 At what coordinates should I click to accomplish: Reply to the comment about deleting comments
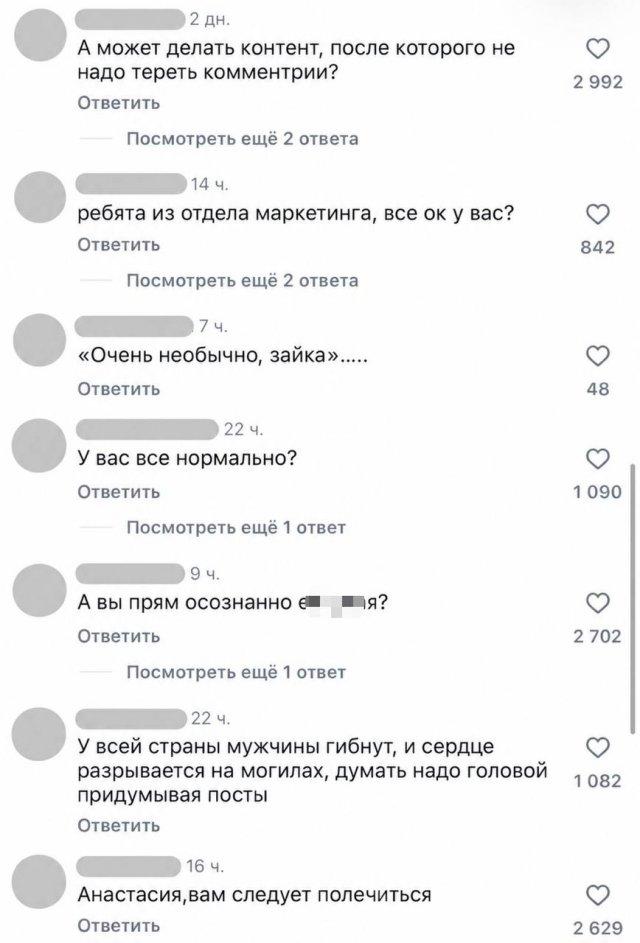[x=118, y=103]
